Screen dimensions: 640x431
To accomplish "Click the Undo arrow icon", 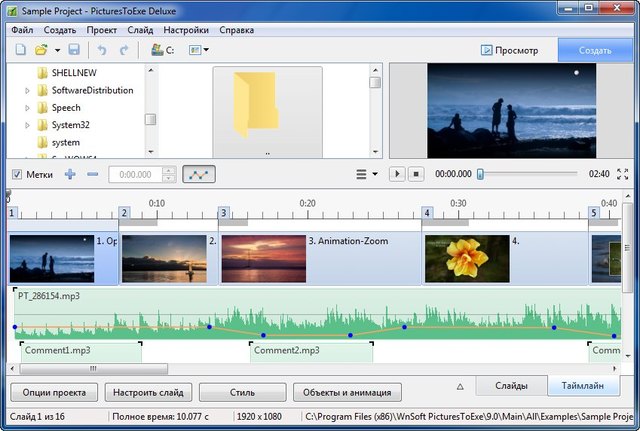I will coord(101,49).
